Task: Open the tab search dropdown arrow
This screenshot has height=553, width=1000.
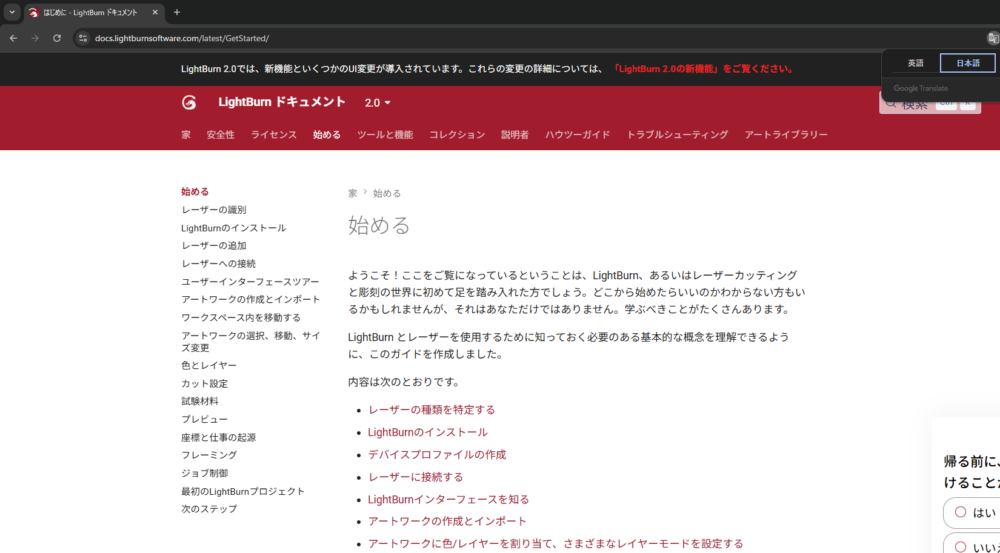Action: coord(12,12)
